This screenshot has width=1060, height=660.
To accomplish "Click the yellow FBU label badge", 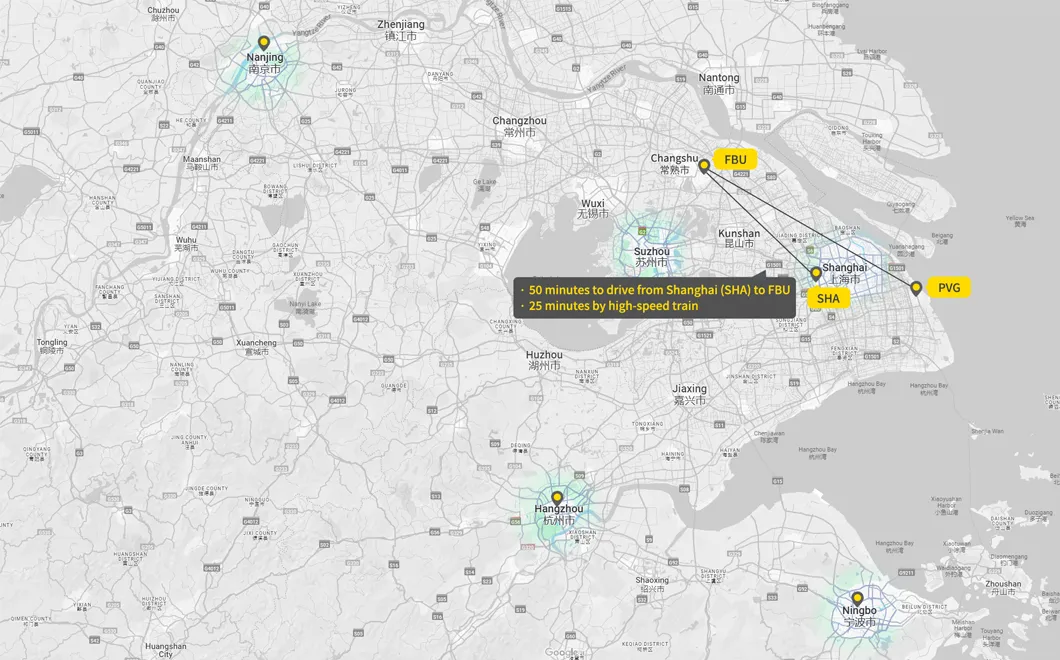I will pos(735,159).
